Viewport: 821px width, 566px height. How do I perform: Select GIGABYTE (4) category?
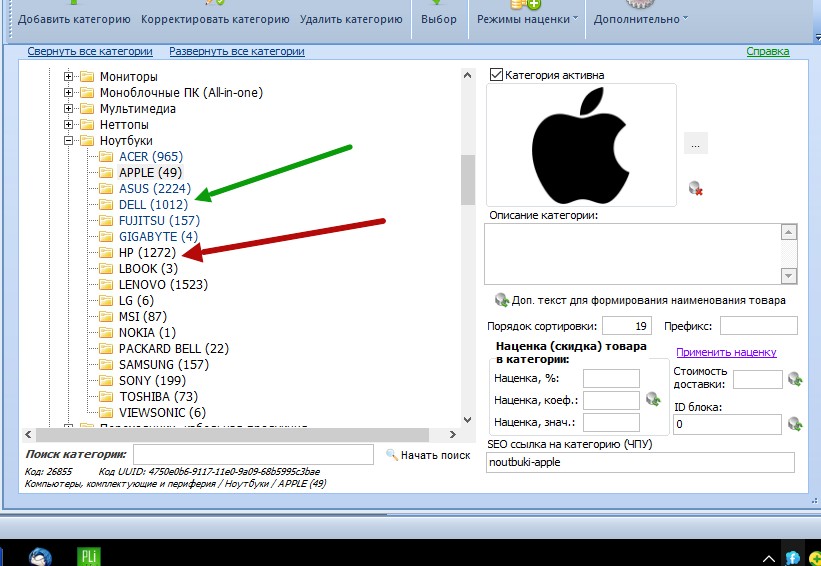coord(158,237)
